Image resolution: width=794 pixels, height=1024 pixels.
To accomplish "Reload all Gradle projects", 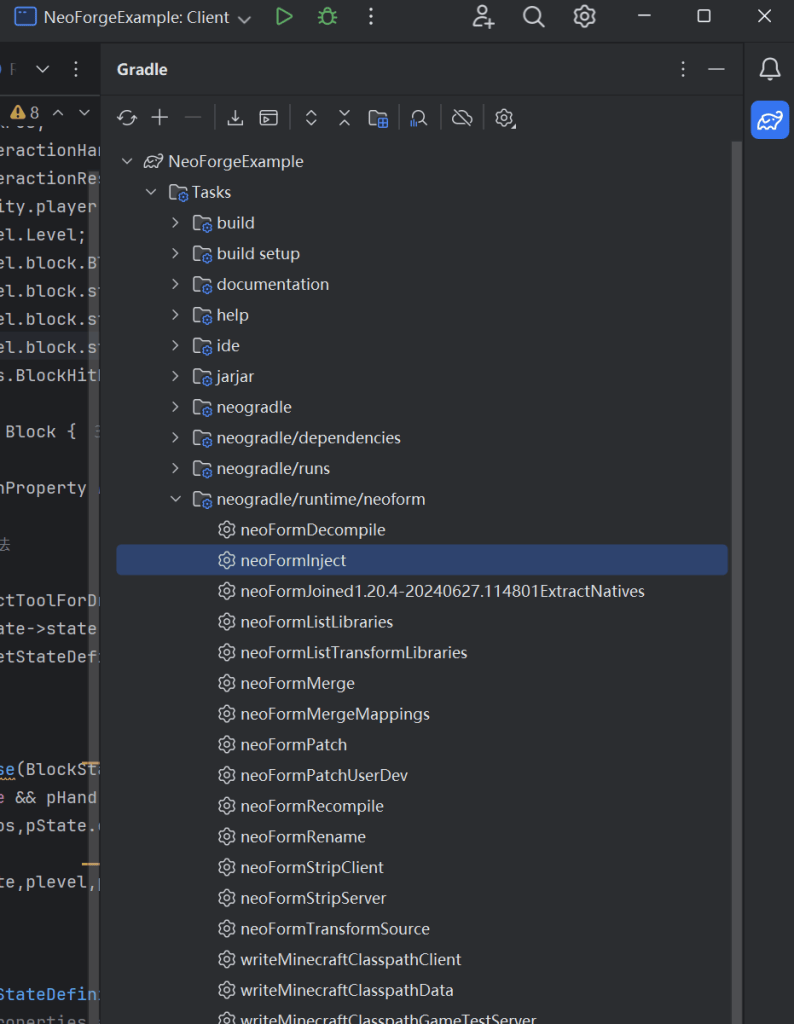I will tap(127, 118).
